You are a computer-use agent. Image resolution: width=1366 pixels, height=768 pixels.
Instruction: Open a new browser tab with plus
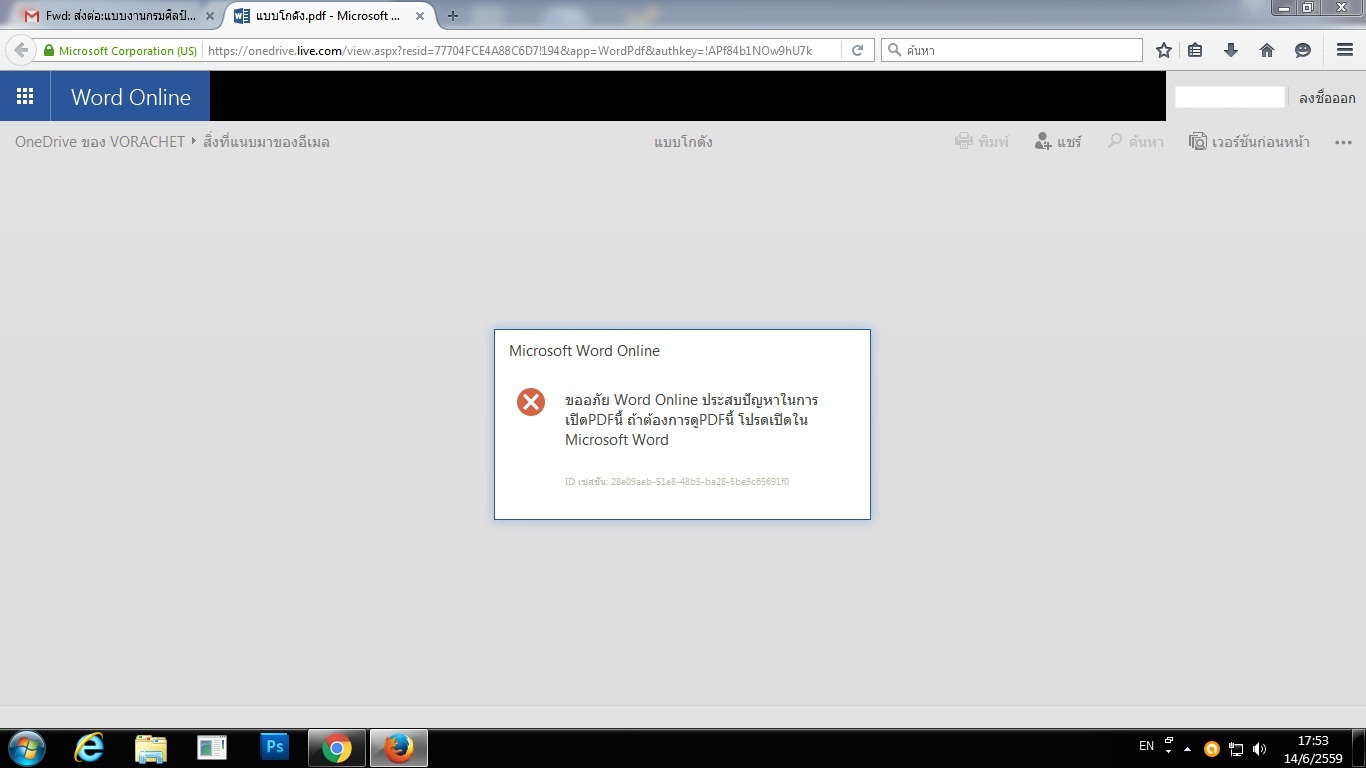point(453,16)
